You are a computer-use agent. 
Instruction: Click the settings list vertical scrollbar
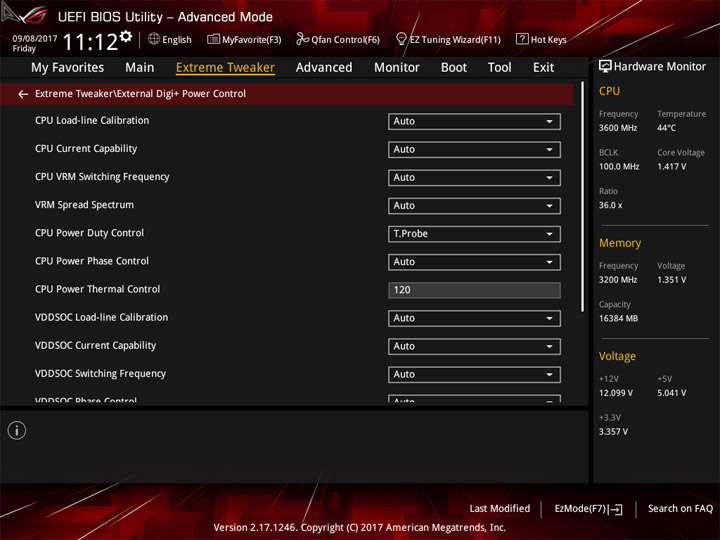(582, 197)
